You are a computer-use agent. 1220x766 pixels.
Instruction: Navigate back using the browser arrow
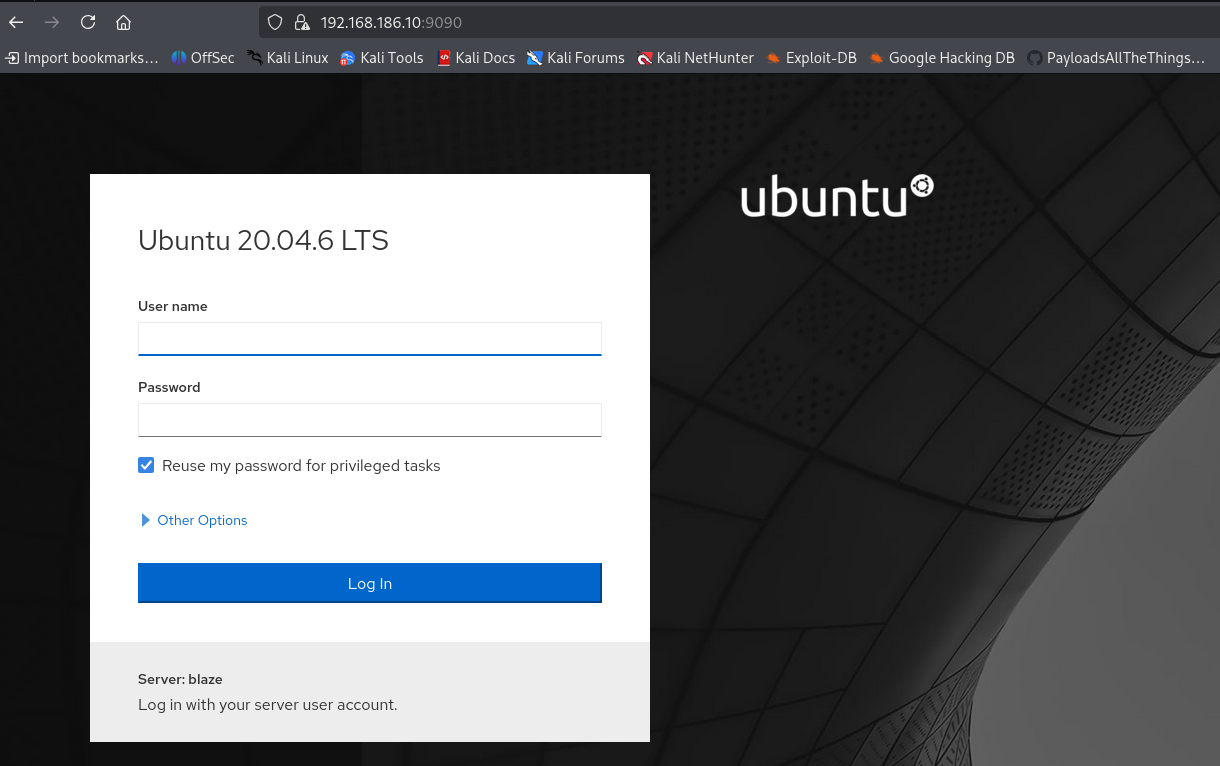16,22
